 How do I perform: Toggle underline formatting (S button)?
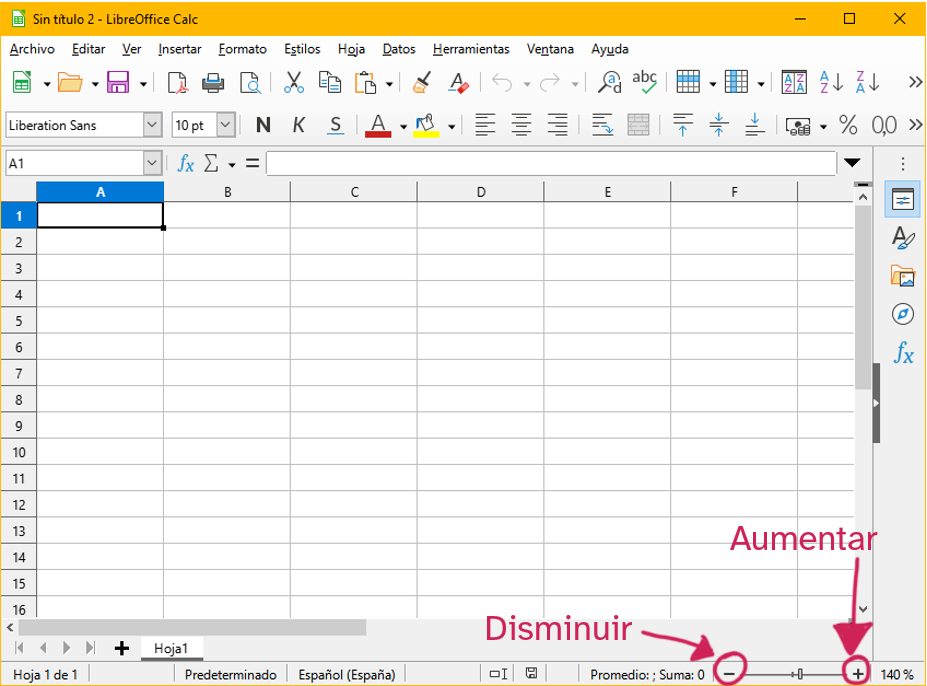point(335,125)
